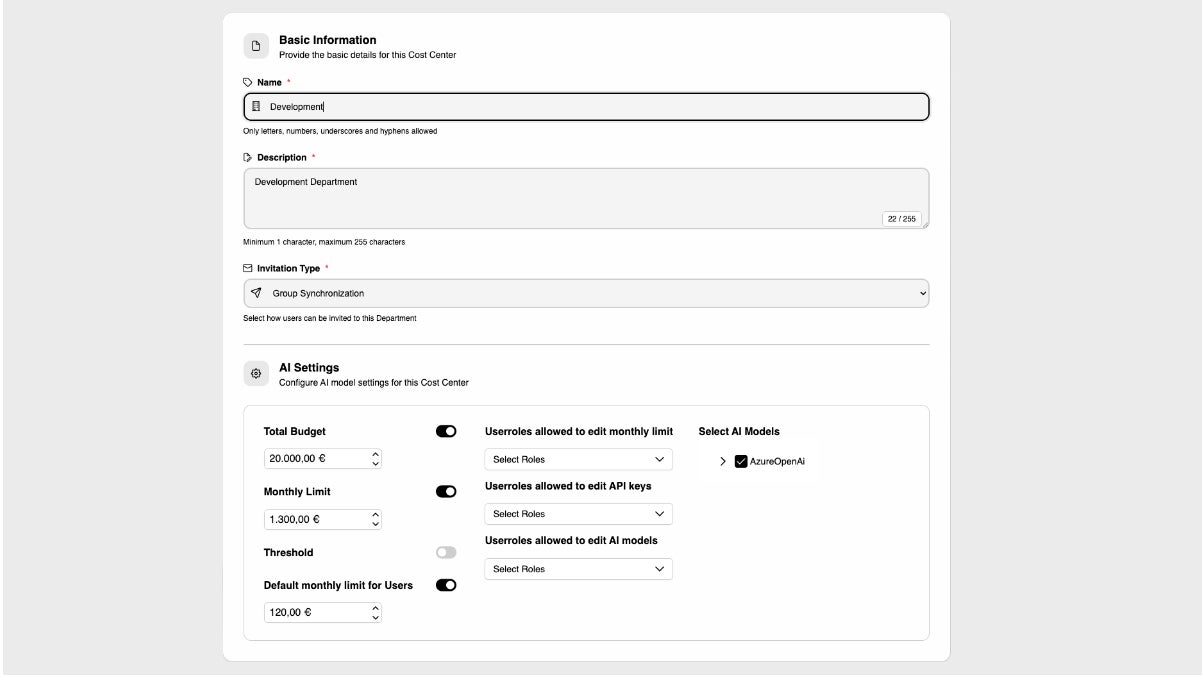
Task: Open the Invitation Type dropdown
Action: (586, 293)
